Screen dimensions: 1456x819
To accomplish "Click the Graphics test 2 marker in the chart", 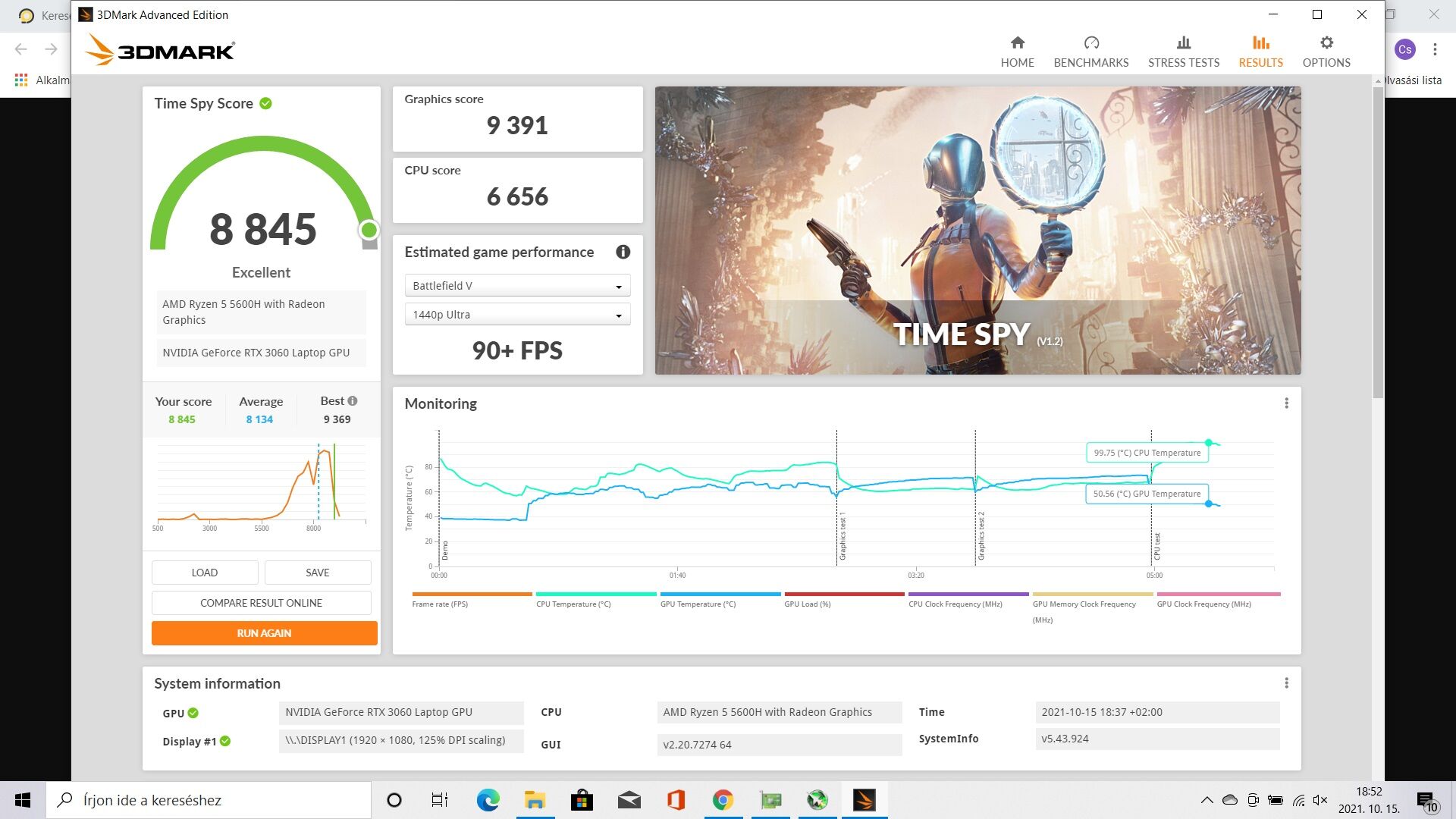I will pyautogui.click(x=981, y=536).
